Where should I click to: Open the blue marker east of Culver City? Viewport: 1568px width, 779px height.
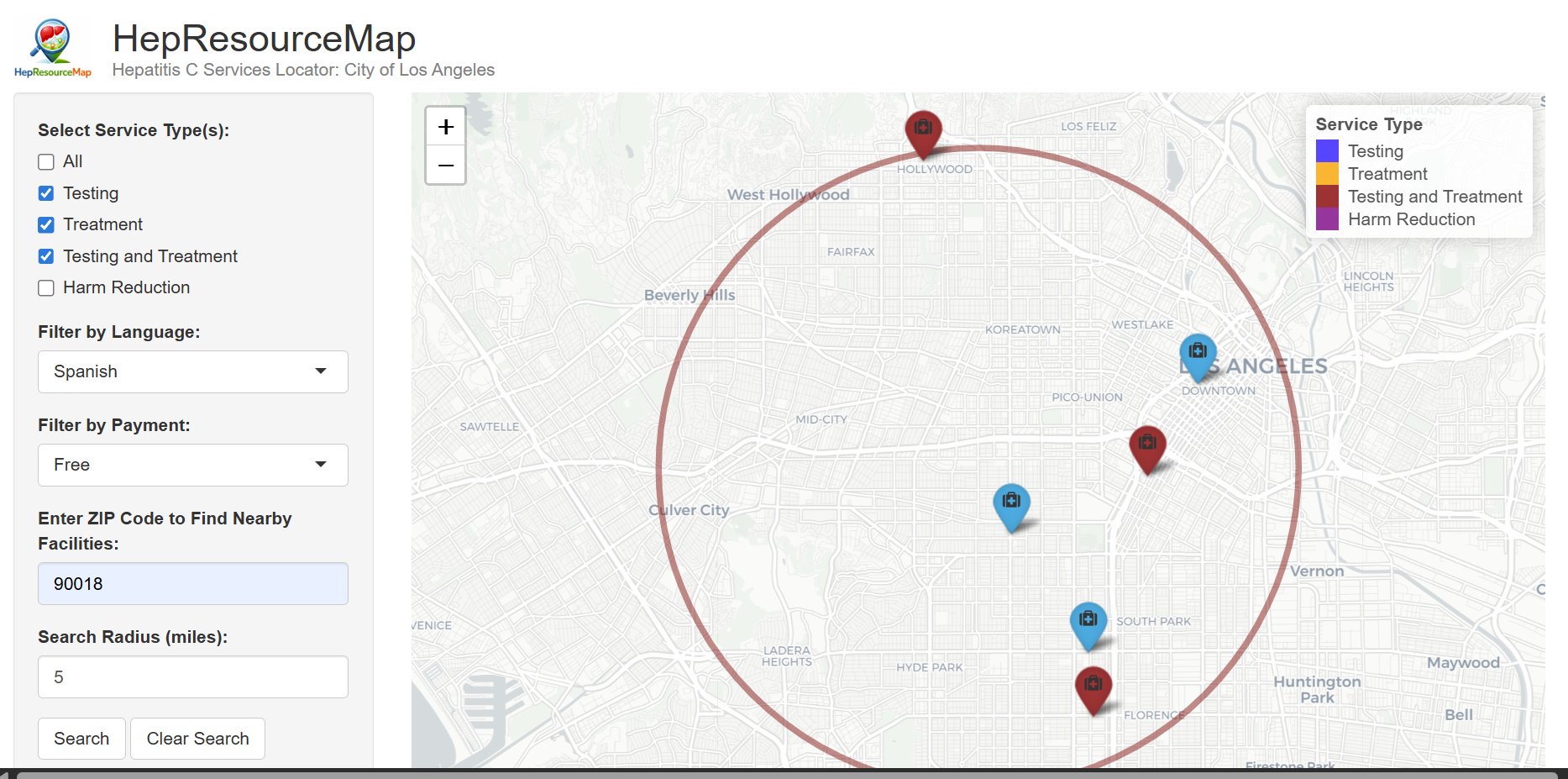[1011, 503]
